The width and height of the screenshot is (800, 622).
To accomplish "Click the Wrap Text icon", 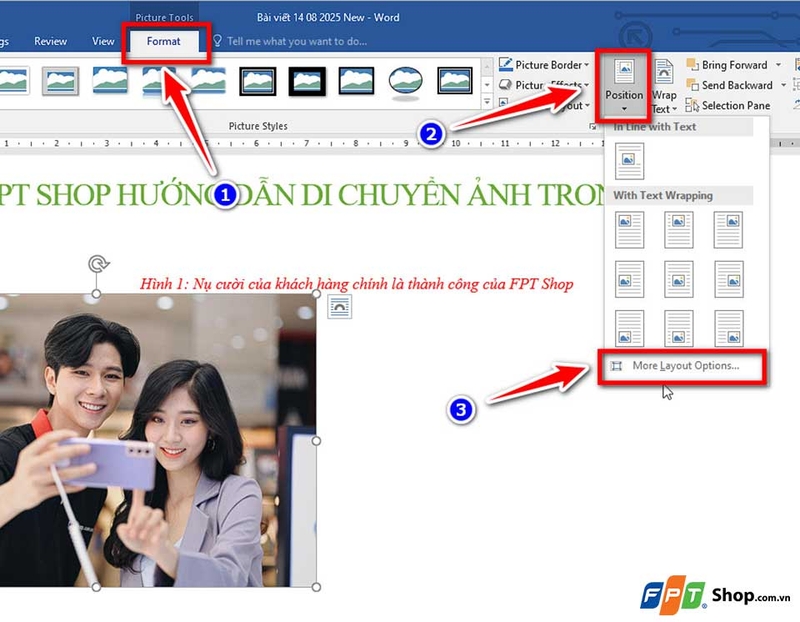I will (664, 74).
